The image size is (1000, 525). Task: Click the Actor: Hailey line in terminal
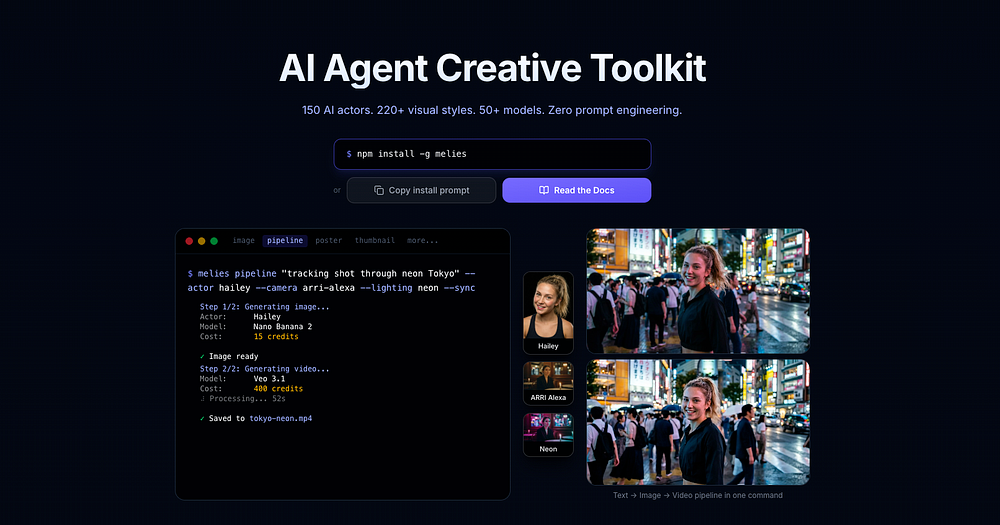coord(240,316)
